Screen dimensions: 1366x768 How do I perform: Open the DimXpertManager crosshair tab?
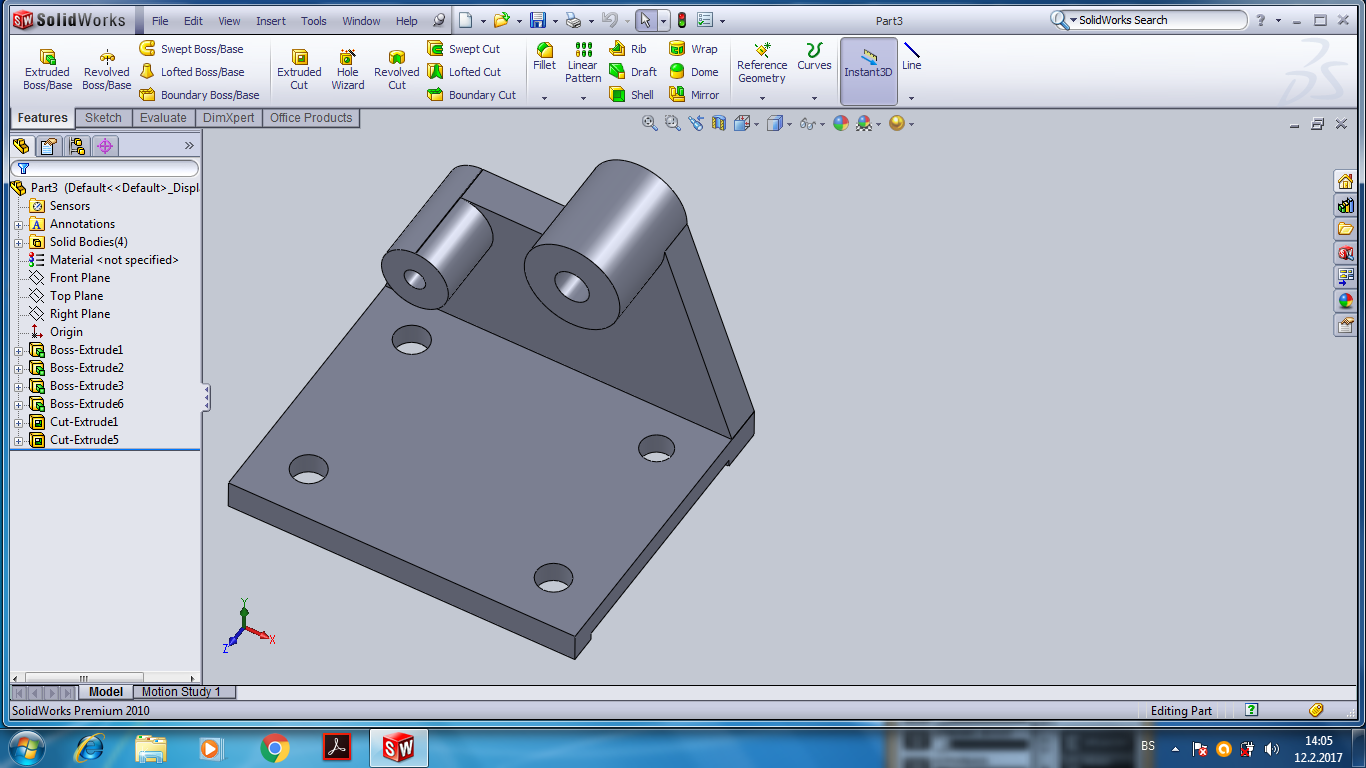click(105, 146)
